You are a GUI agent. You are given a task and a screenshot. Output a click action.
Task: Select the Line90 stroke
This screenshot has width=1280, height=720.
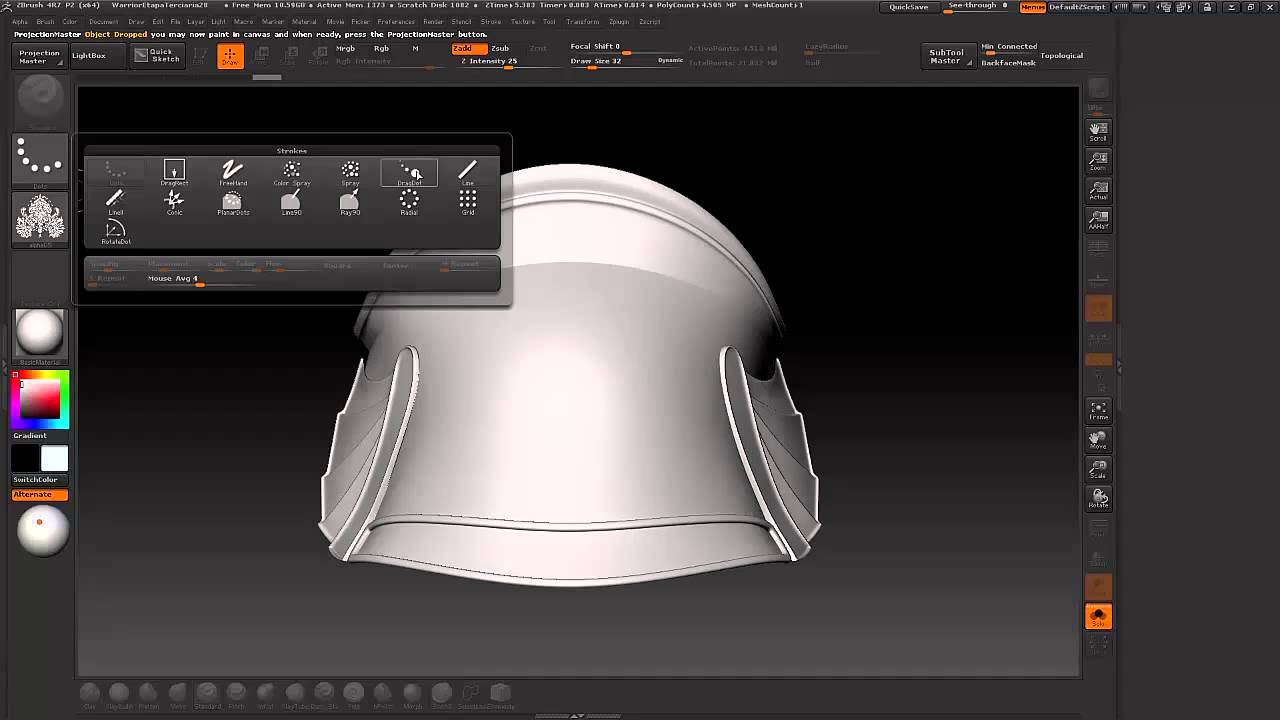click(x=292, y=202)
